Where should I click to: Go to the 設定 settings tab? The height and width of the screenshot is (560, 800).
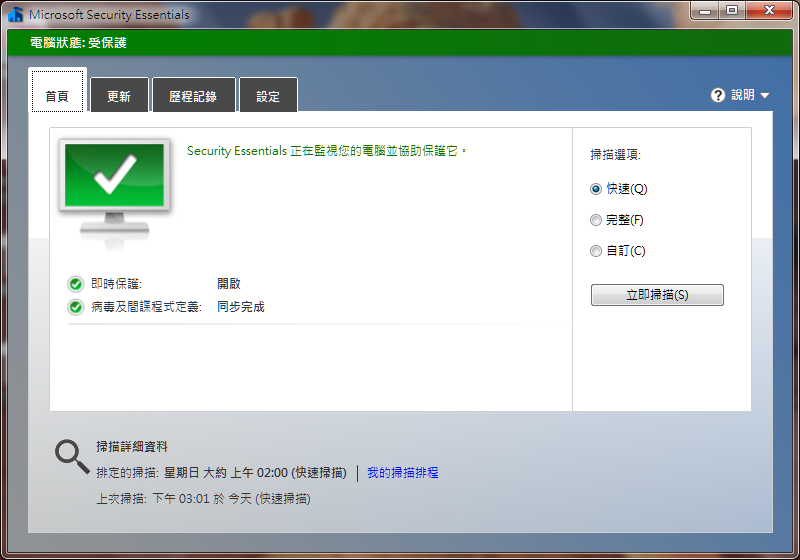point(268,97)
